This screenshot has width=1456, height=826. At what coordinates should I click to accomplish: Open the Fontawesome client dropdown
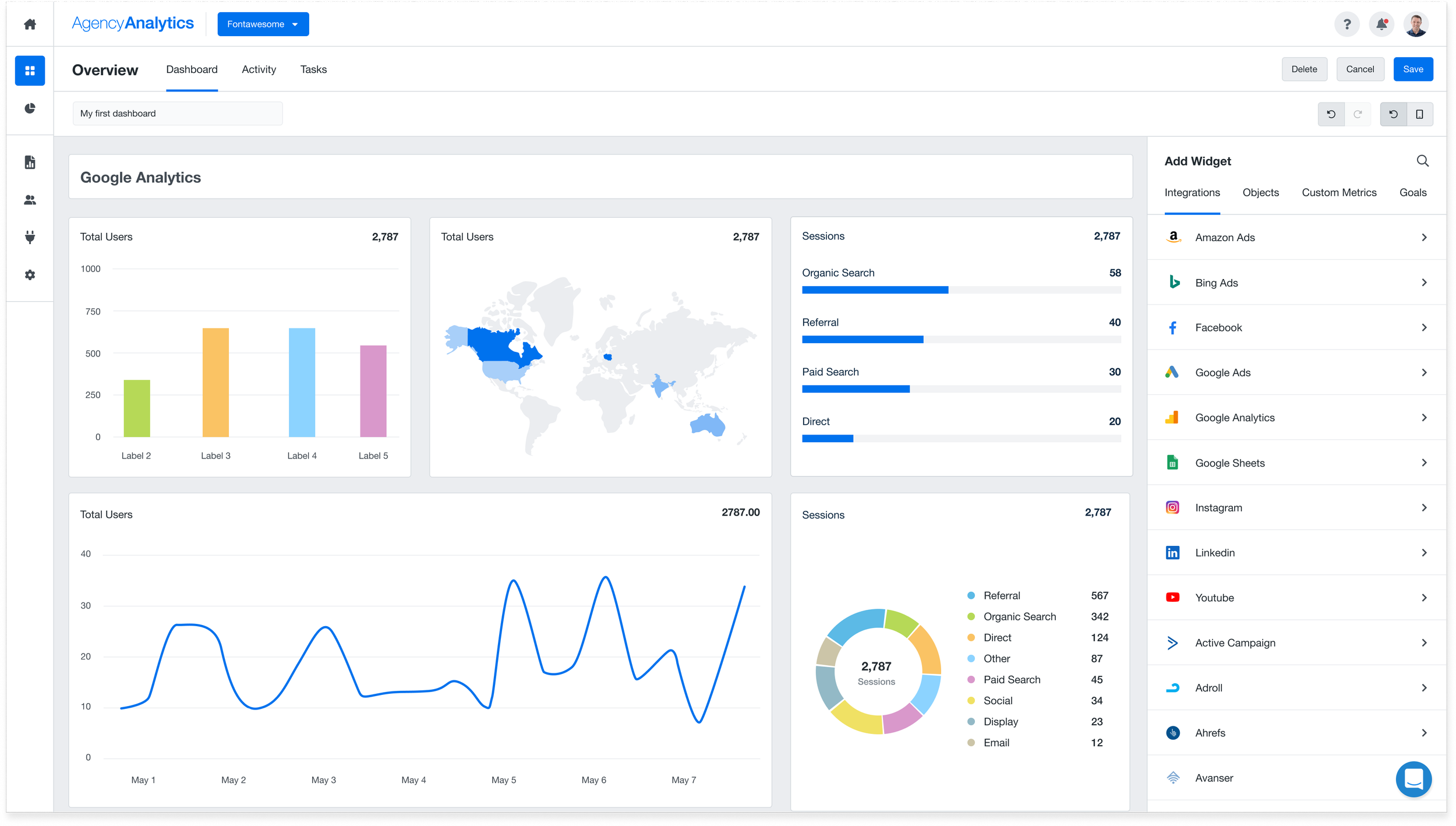tap(263, 24)
